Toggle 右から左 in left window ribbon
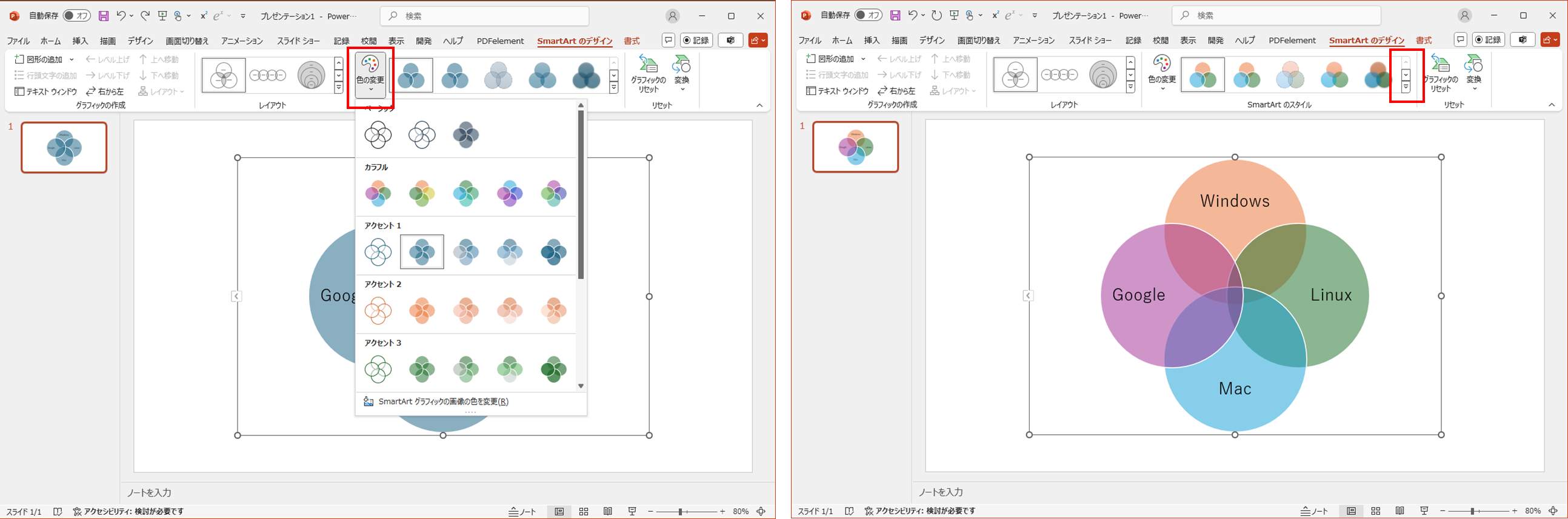Image resolution: width=1568 pixels, height=519 pixels. tap(105, 91)
